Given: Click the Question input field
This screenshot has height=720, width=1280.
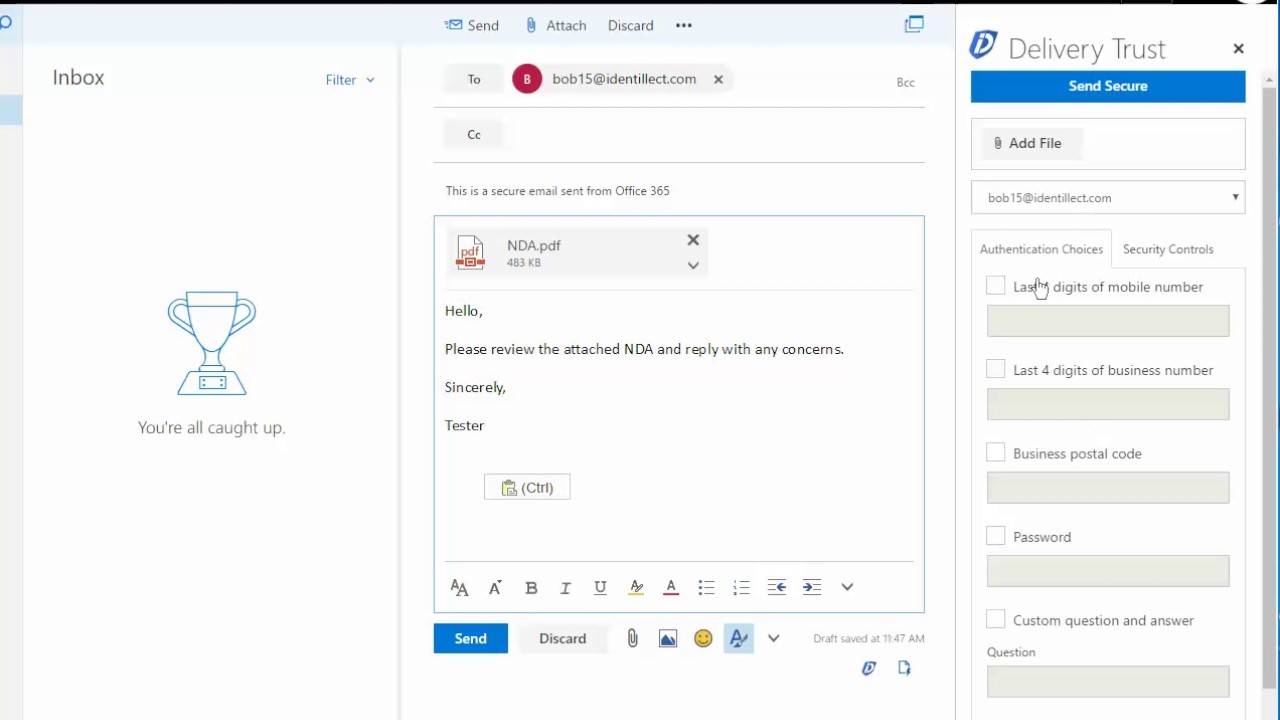Looking at the screenshot, I should click(x=1108, y=681).
